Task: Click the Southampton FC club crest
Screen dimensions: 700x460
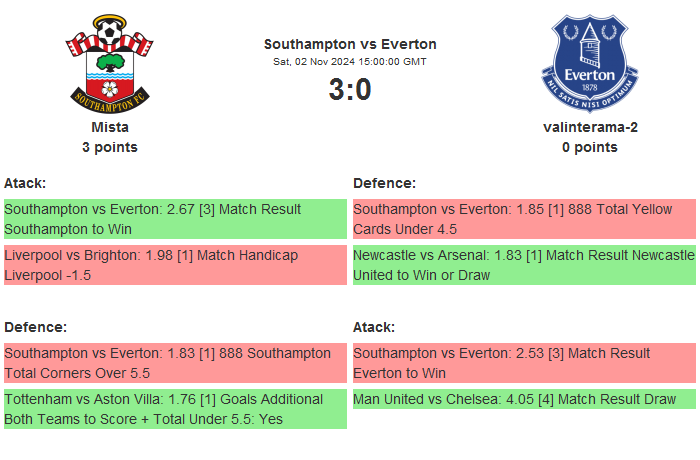Action: tap(110, 62)
